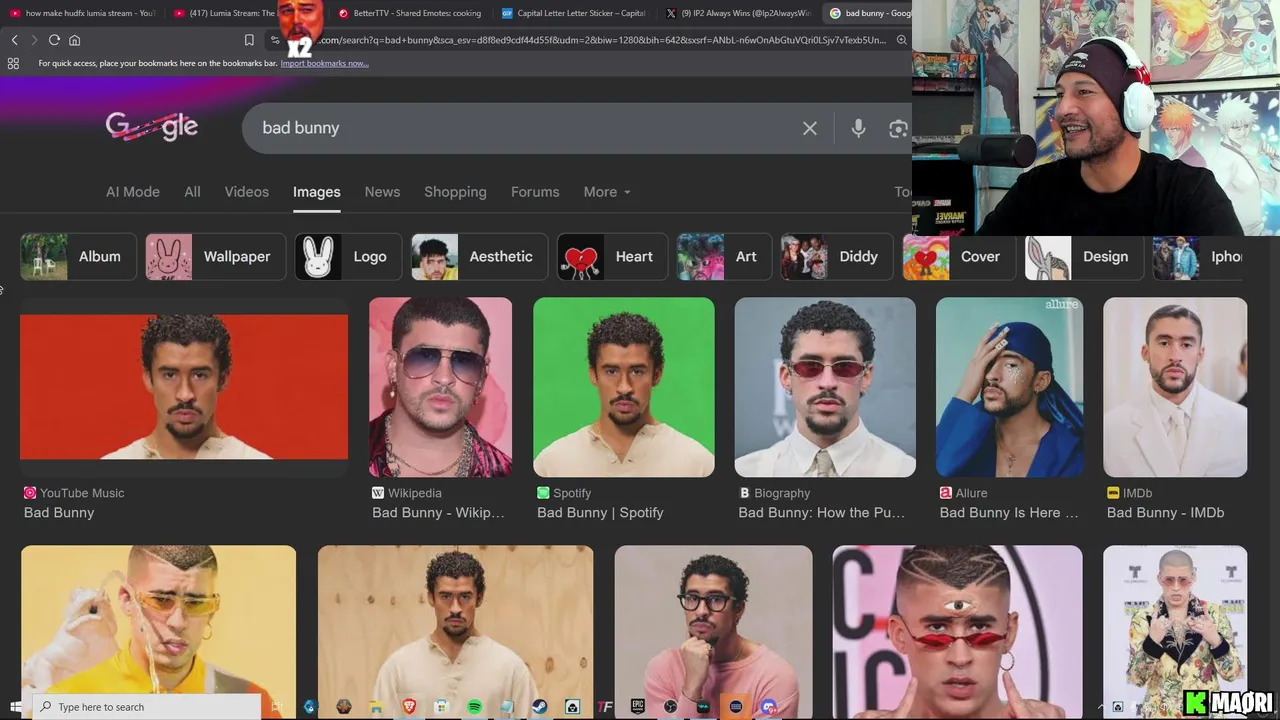The width and height of the screenshot is (1280, 720).
Task: Open 'Bad Bunny | Spotify' result link
Action: point(600,513)
